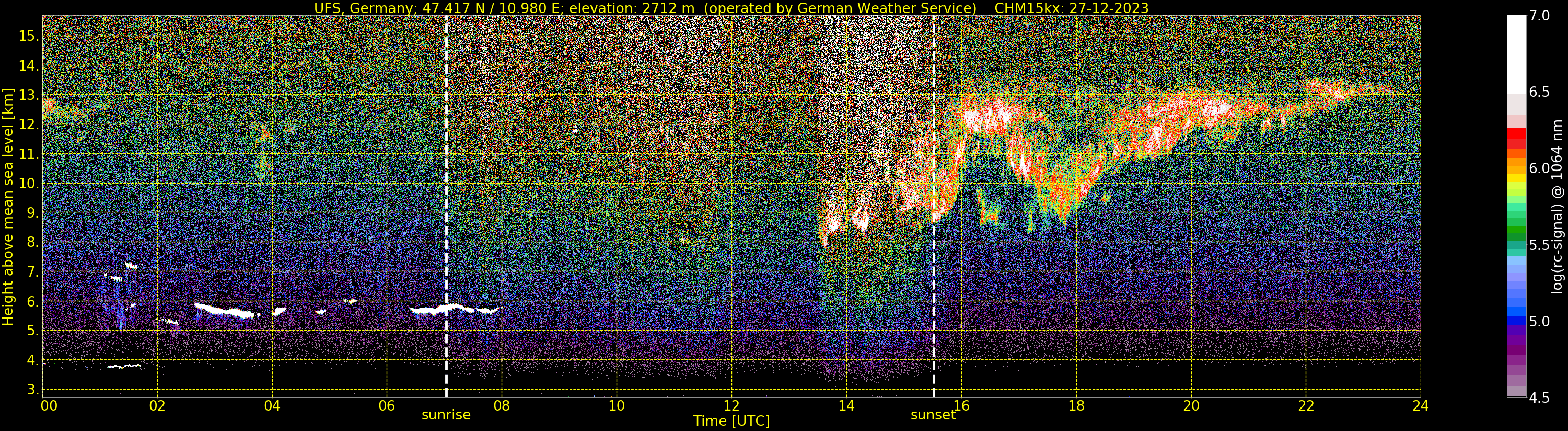Screen dimensions: 1568x431
Task: Click the y-axis tick label '5.'
Action: [x=32, y=331]
